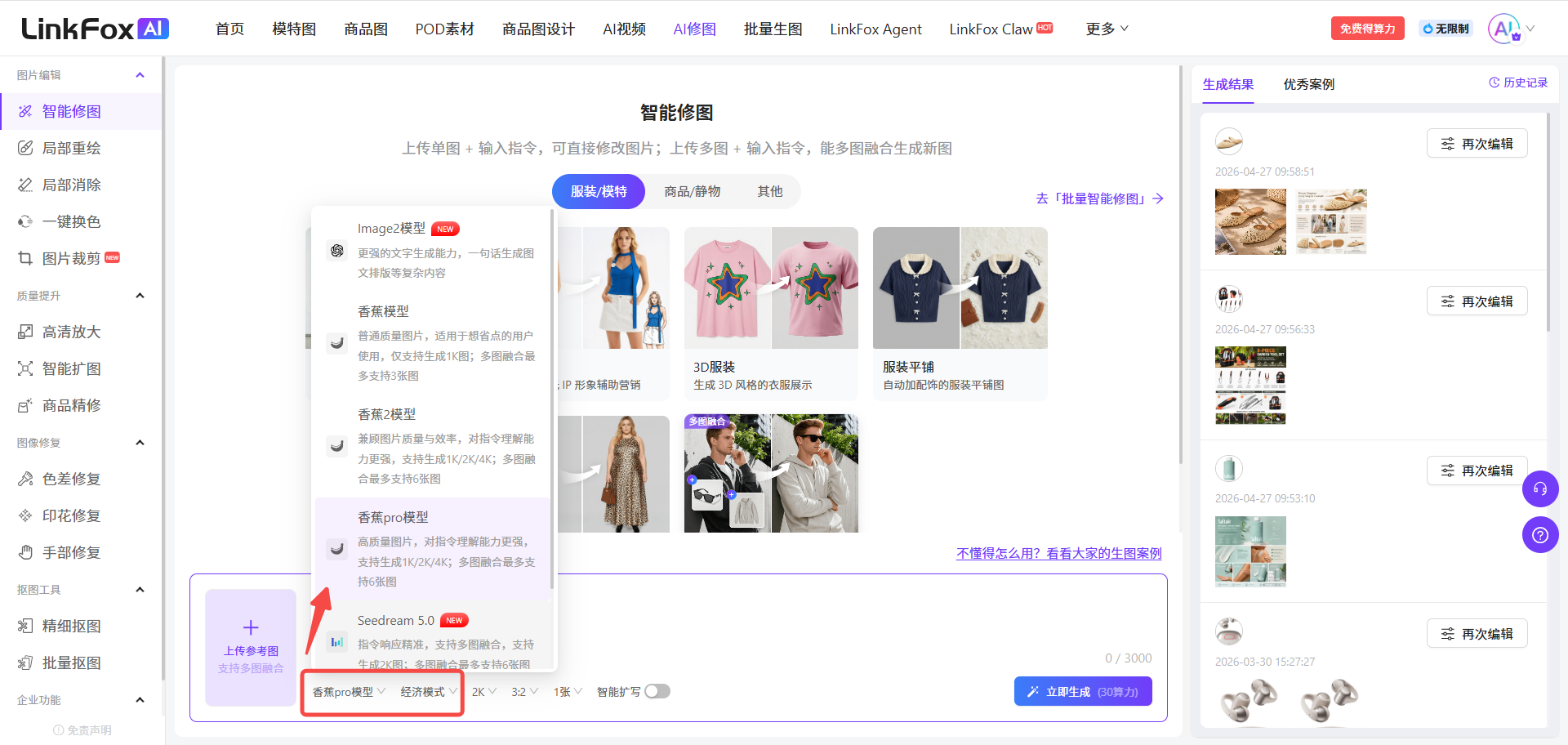Select Image2模型 OpenAI icon
Viewport: 1568px width, 745px height.
(x=337, y=251)
